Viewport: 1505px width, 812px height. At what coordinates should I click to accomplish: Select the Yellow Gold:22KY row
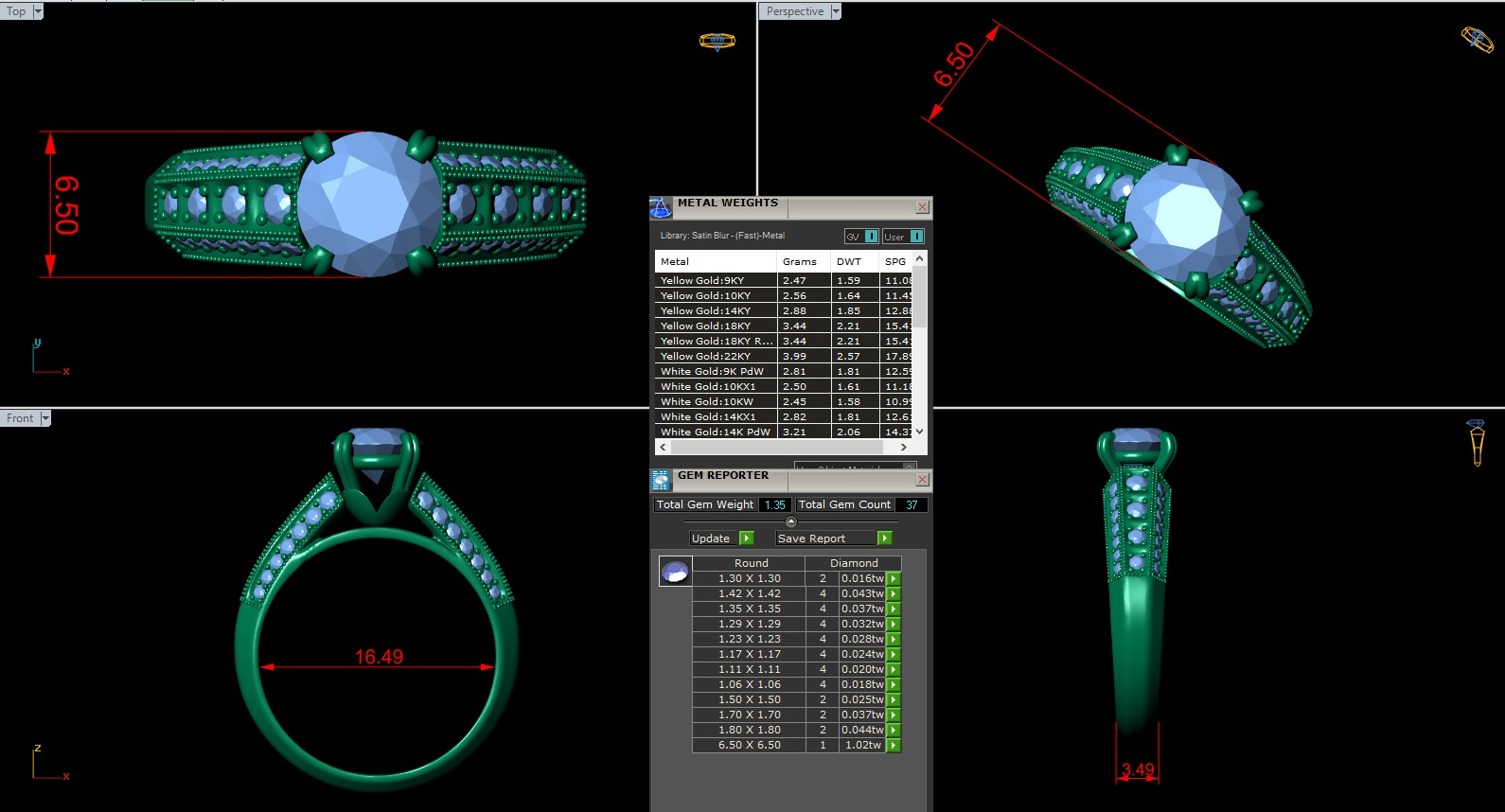(x=784, y=356)
